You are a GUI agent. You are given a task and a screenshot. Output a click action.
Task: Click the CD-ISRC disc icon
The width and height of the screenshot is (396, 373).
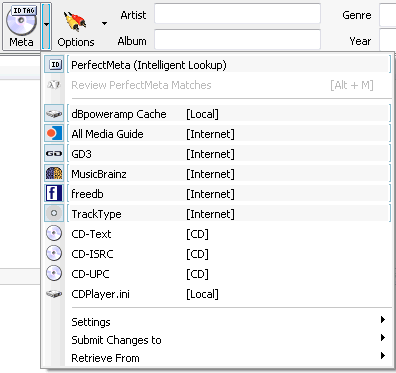click(54, 253)
